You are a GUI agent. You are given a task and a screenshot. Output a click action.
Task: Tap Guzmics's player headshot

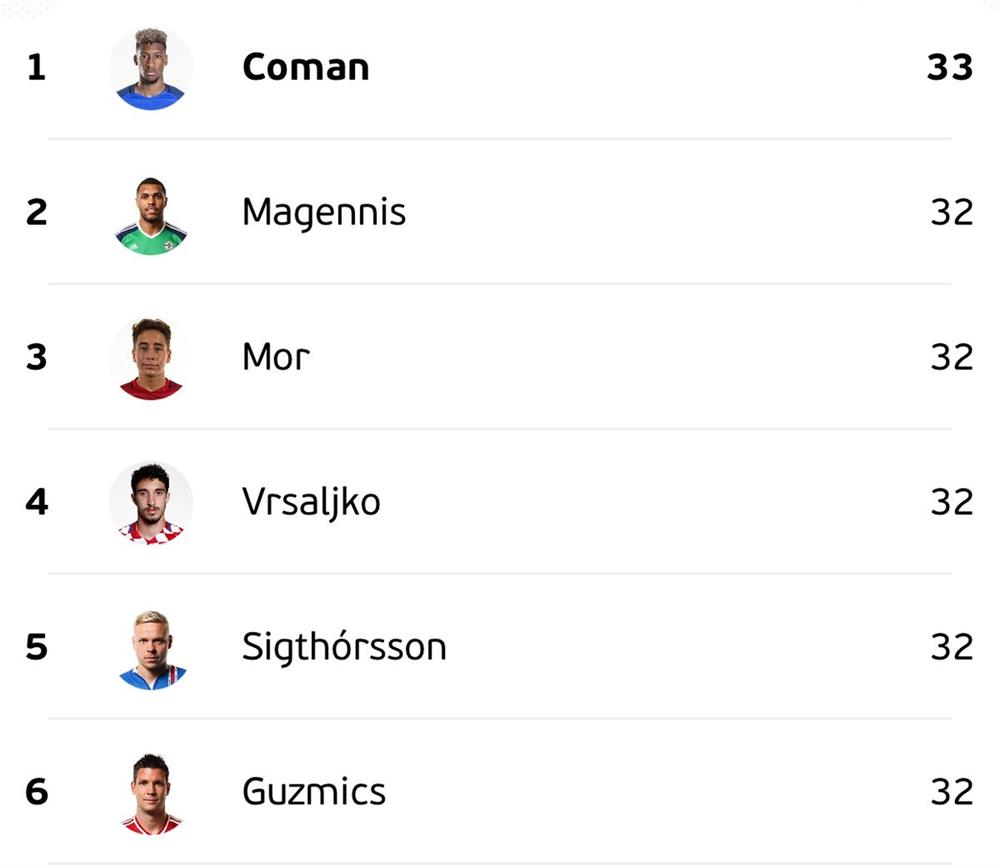(x=151, y=792)
